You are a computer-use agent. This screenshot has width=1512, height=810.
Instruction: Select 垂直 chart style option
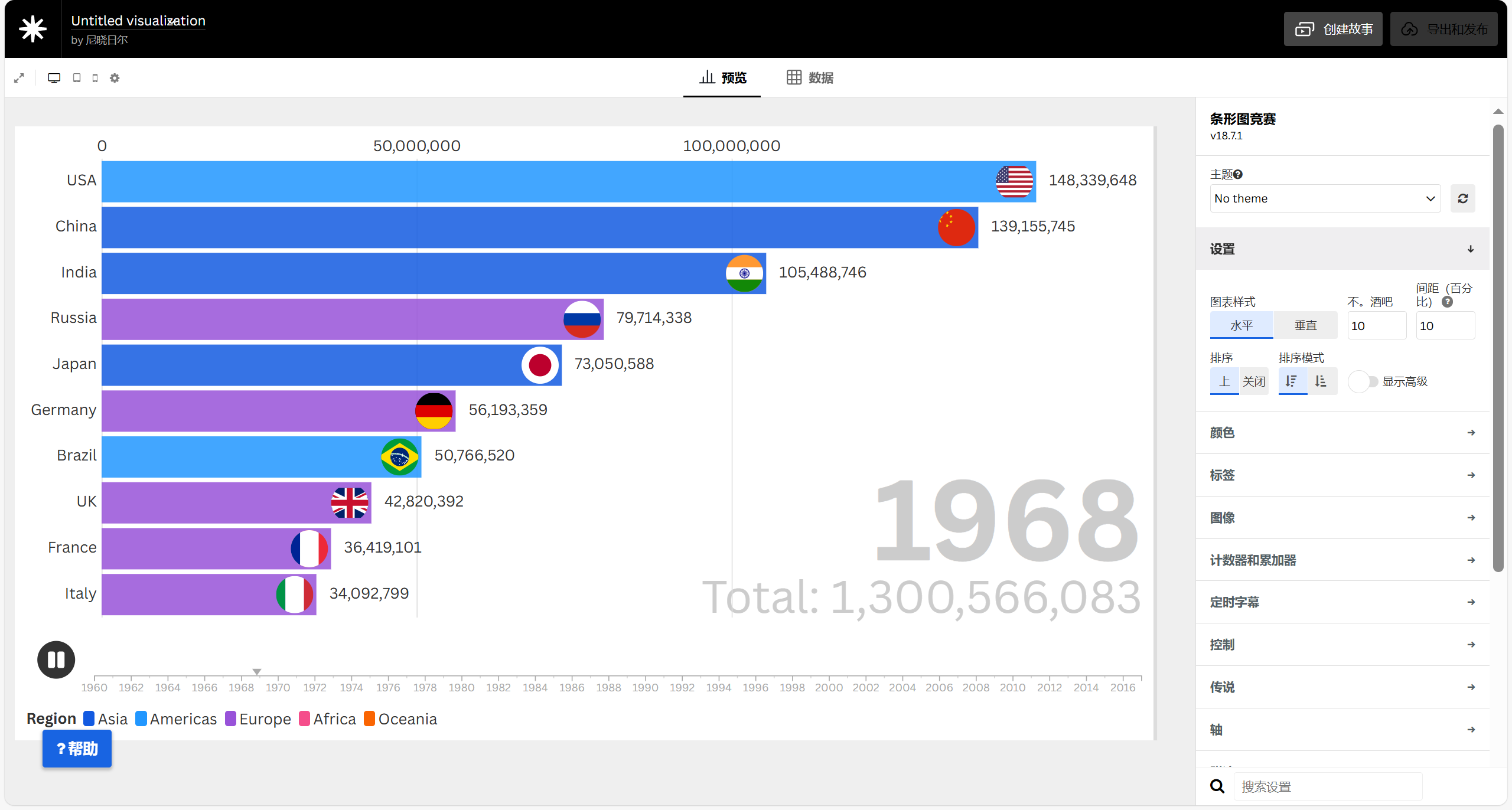pos(1305,325)
